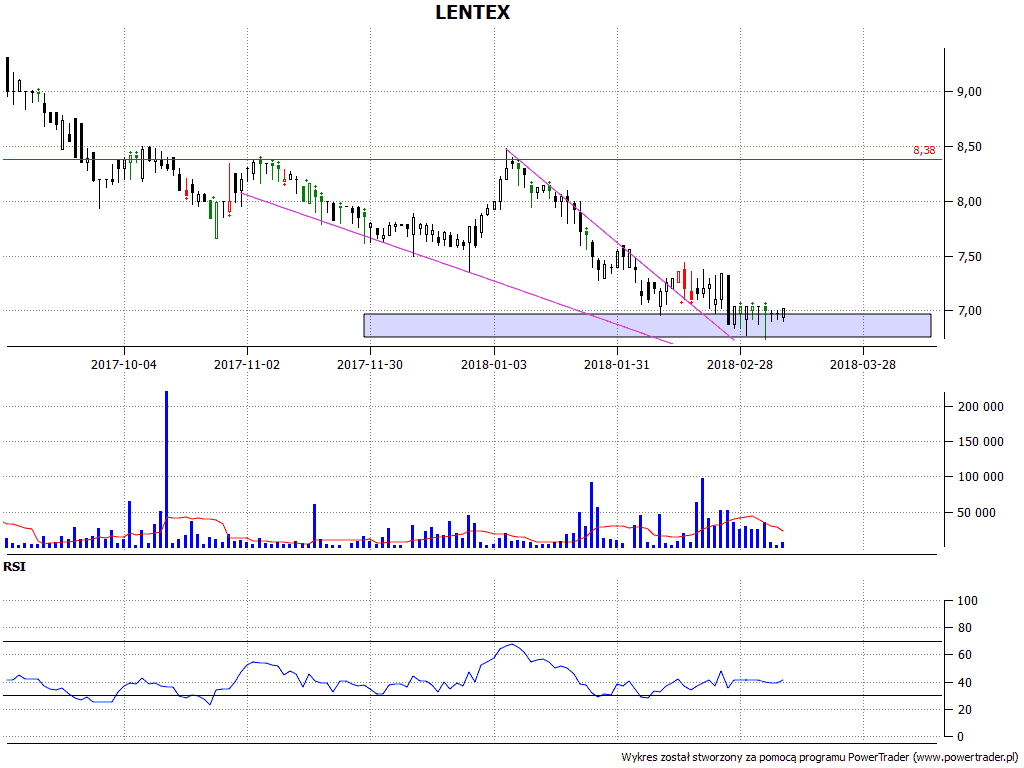The width and height of the screenshot is (1024, 768).
Task: Click the 2017-10-04 date label
Action: point(123,364)
